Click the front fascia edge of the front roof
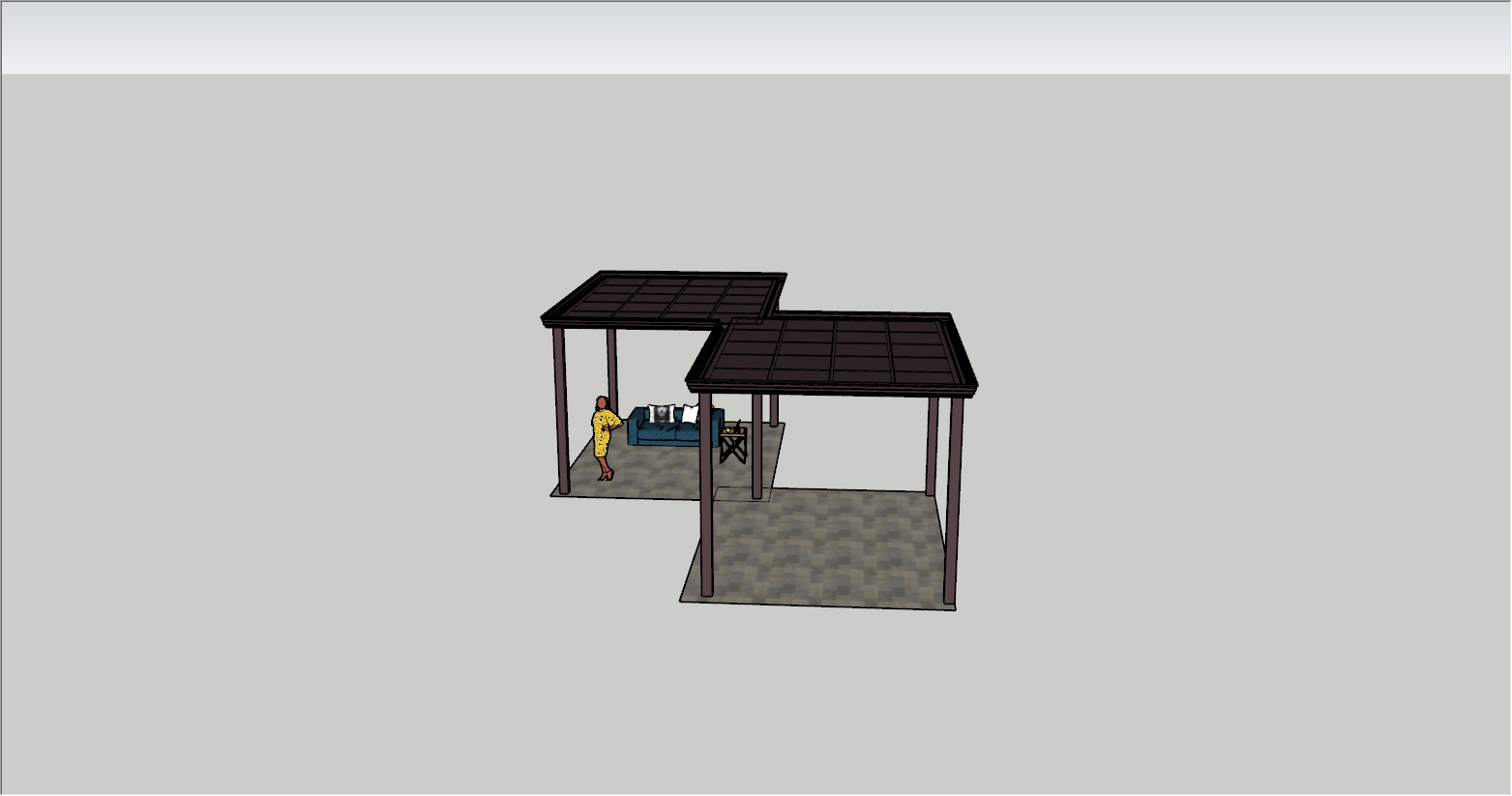 (832, 389)
